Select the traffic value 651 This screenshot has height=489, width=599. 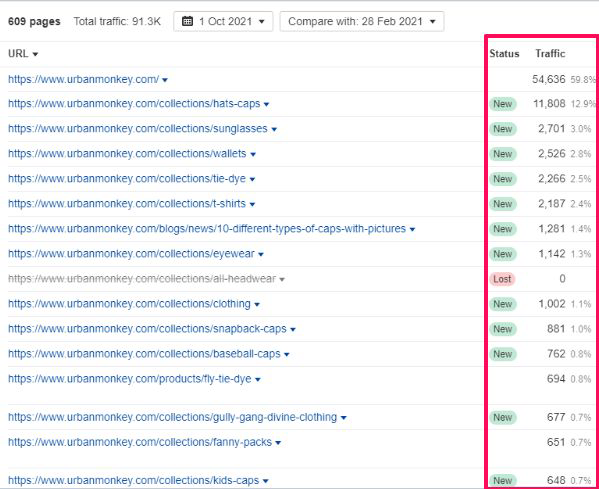[x=556, y=442]
